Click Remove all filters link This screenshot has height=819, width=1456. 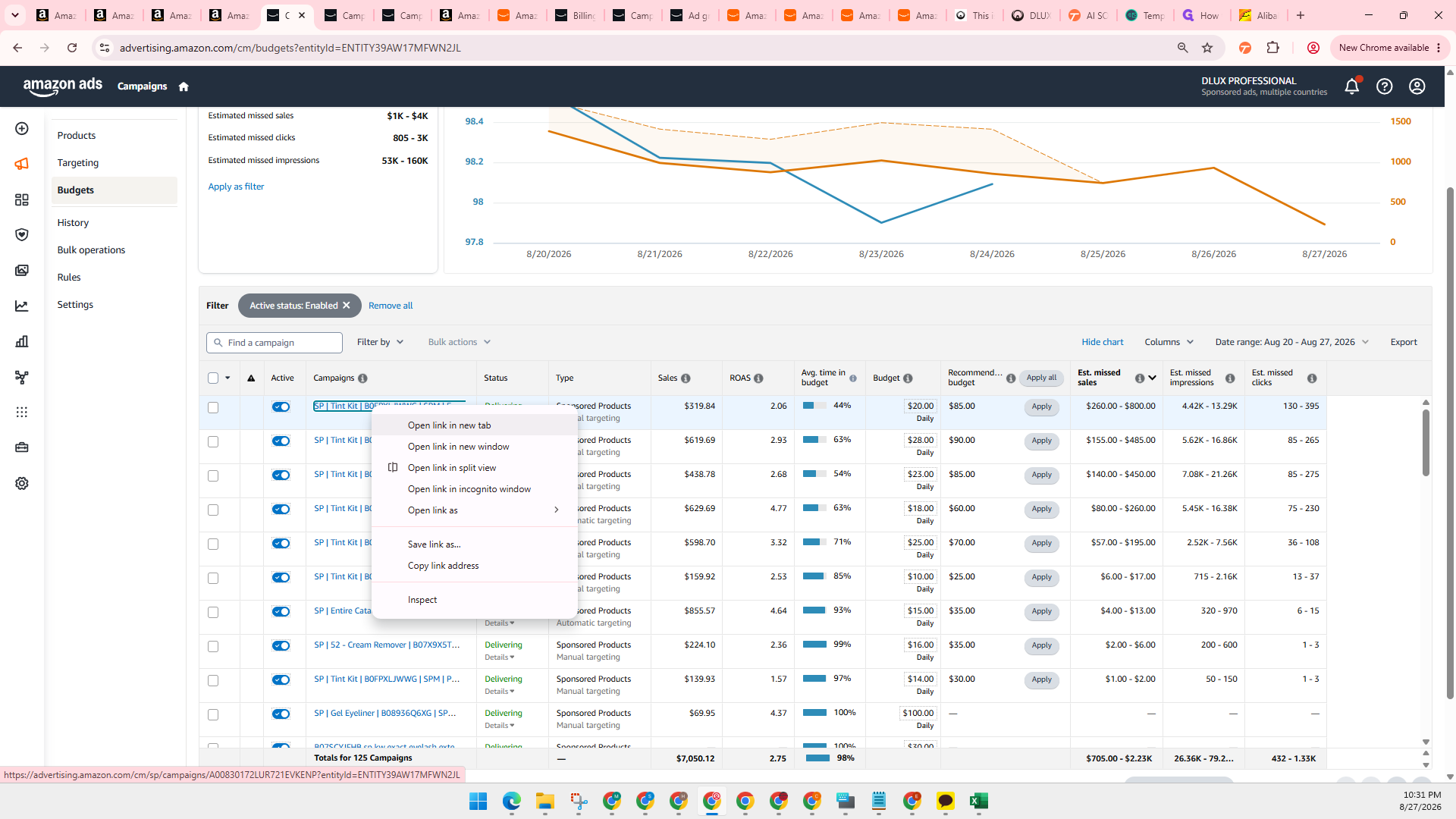click(x=391, y=306)
